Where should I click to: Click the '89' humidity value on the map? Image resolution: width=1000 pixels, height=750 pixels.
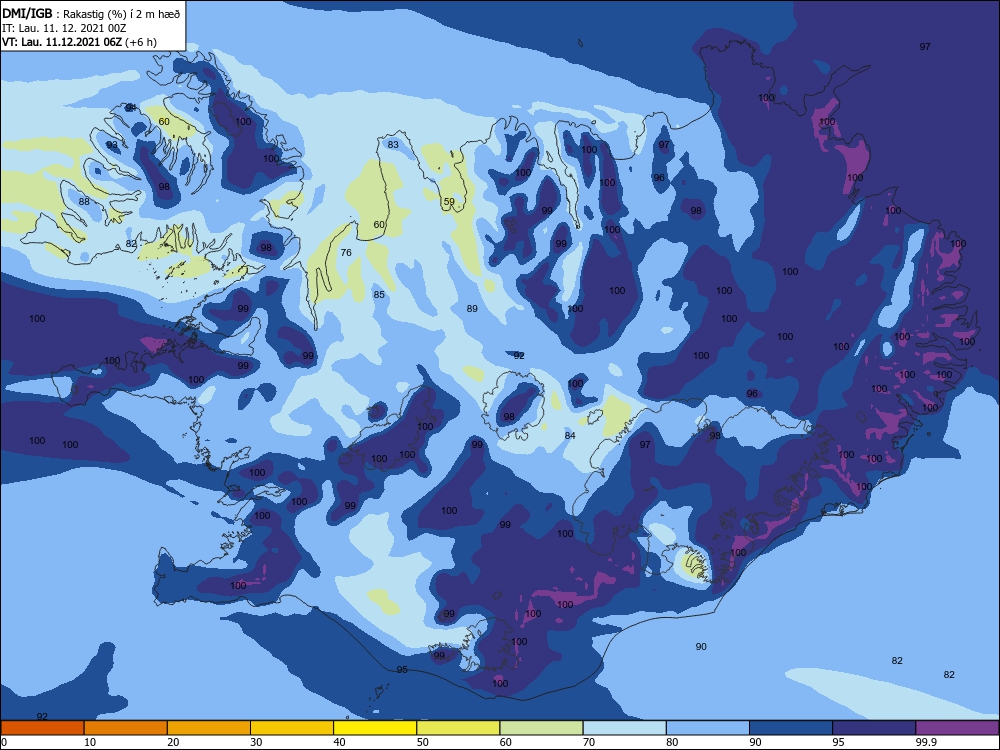pos(472,309)
